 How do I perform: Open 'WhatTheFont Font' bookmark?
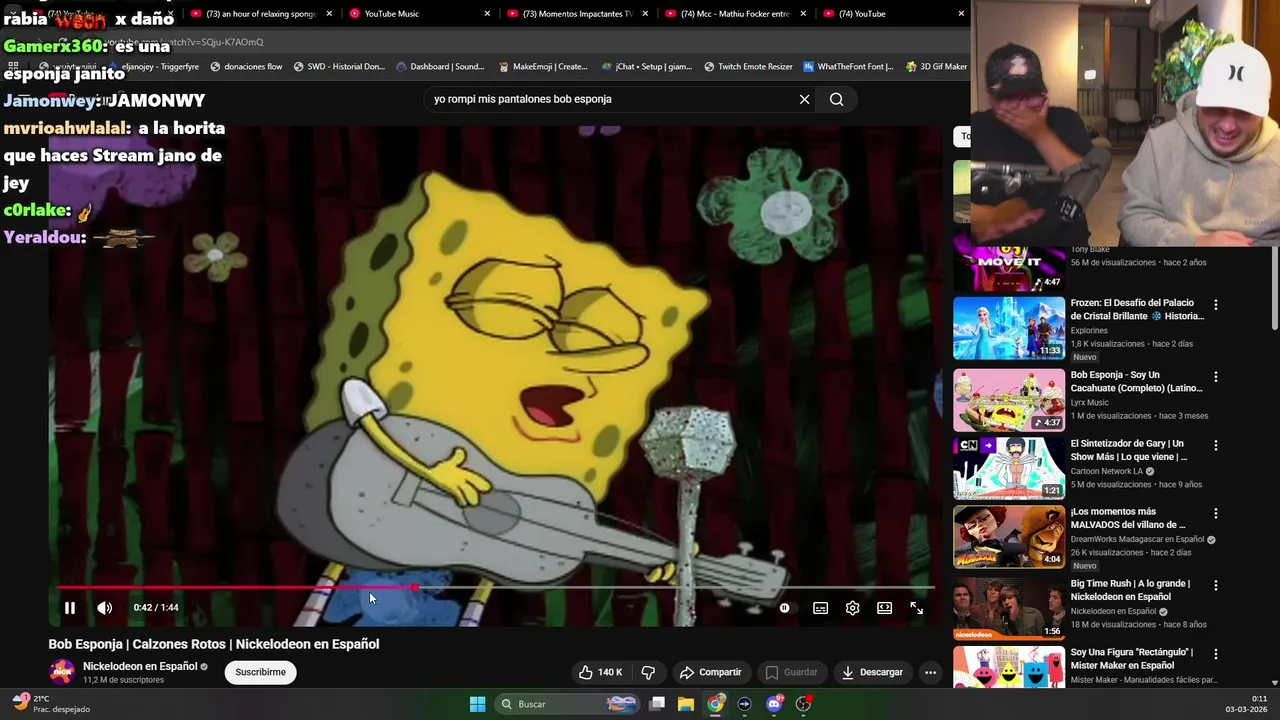click(x=848, y=67)
